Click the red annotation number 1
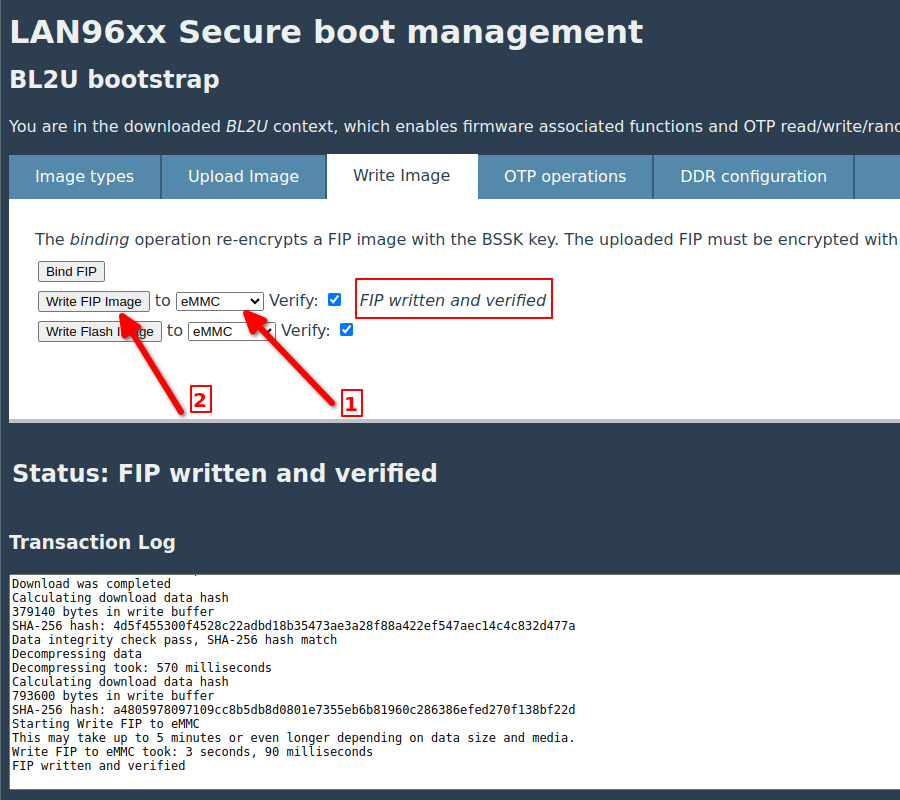Viewport: 900px width, 800px height. tap(350, 403)
